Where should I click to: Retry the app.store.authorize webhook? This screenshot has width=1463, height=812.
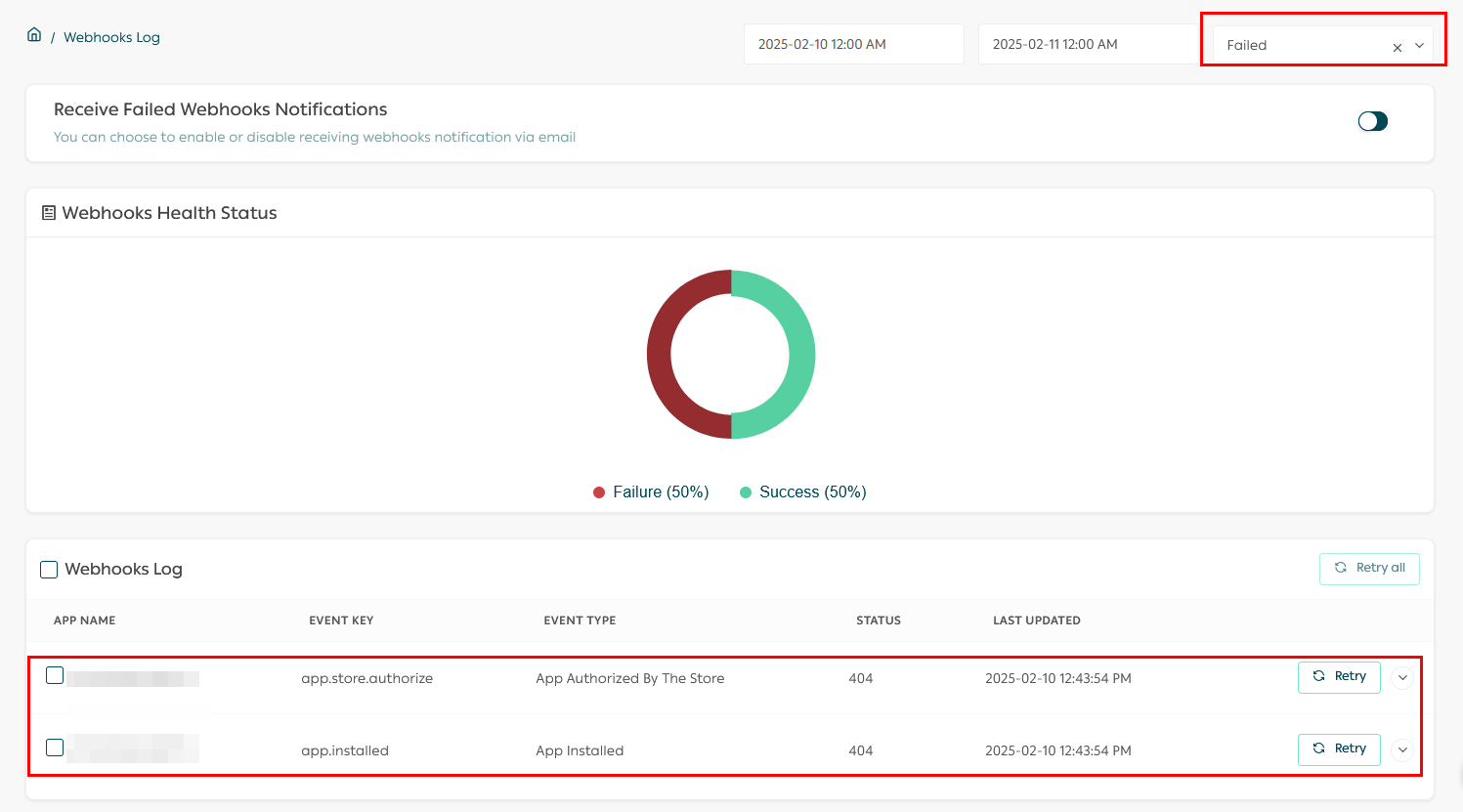coord(1339,677)
